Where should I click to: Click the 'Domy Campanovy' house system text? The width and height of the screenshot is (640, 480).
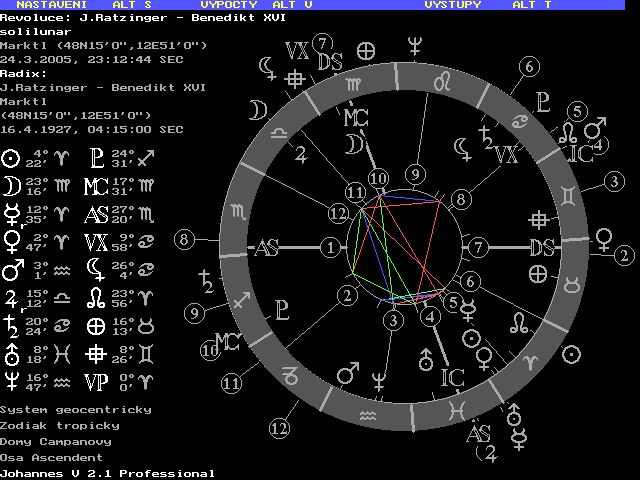pyautogui.click(x=56, y=441)
